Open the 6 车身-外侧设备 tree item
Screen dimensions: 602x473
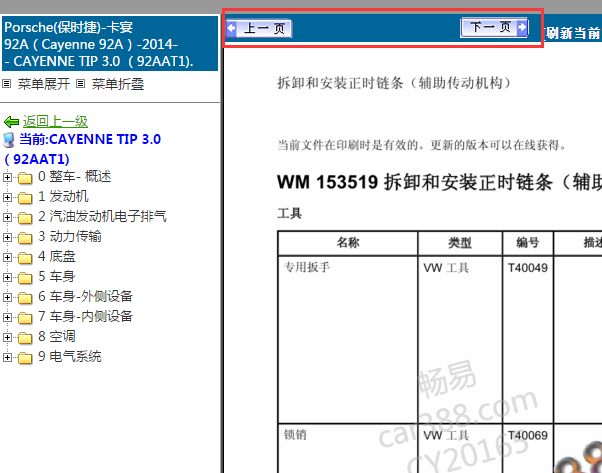85,296
